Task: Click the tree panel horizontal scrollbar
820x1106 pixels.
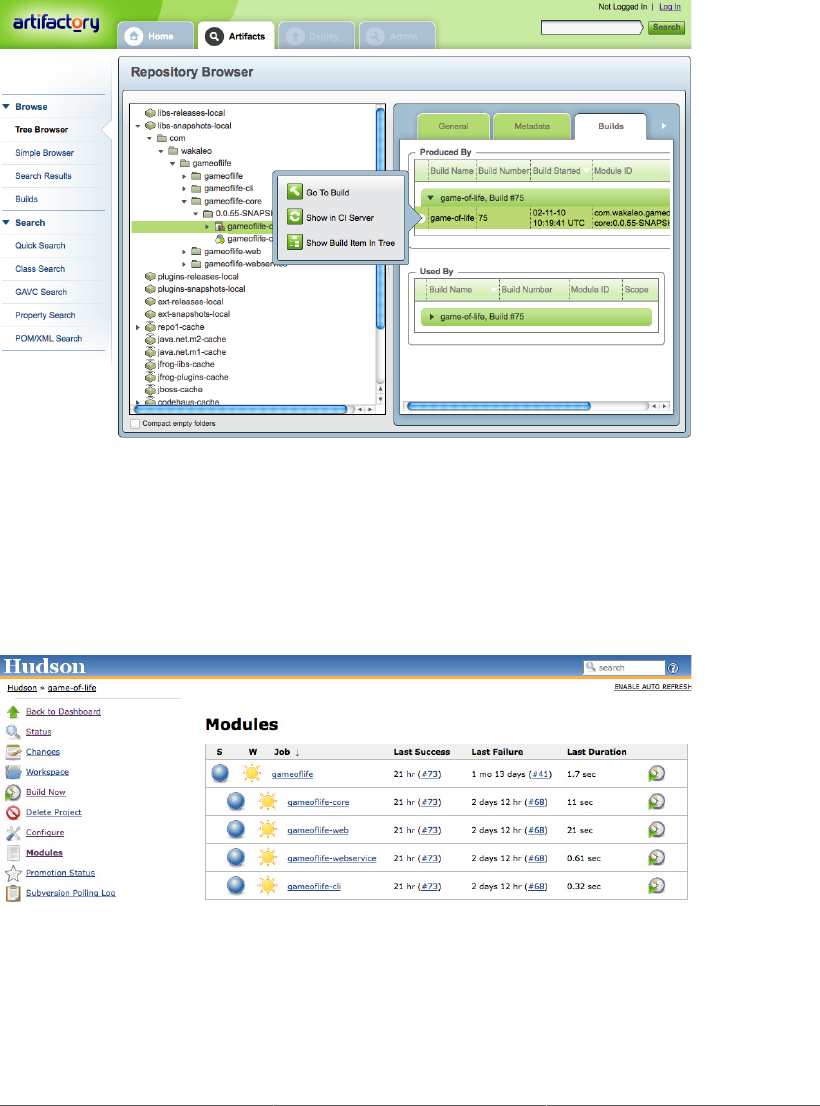Action: point(240,409)
